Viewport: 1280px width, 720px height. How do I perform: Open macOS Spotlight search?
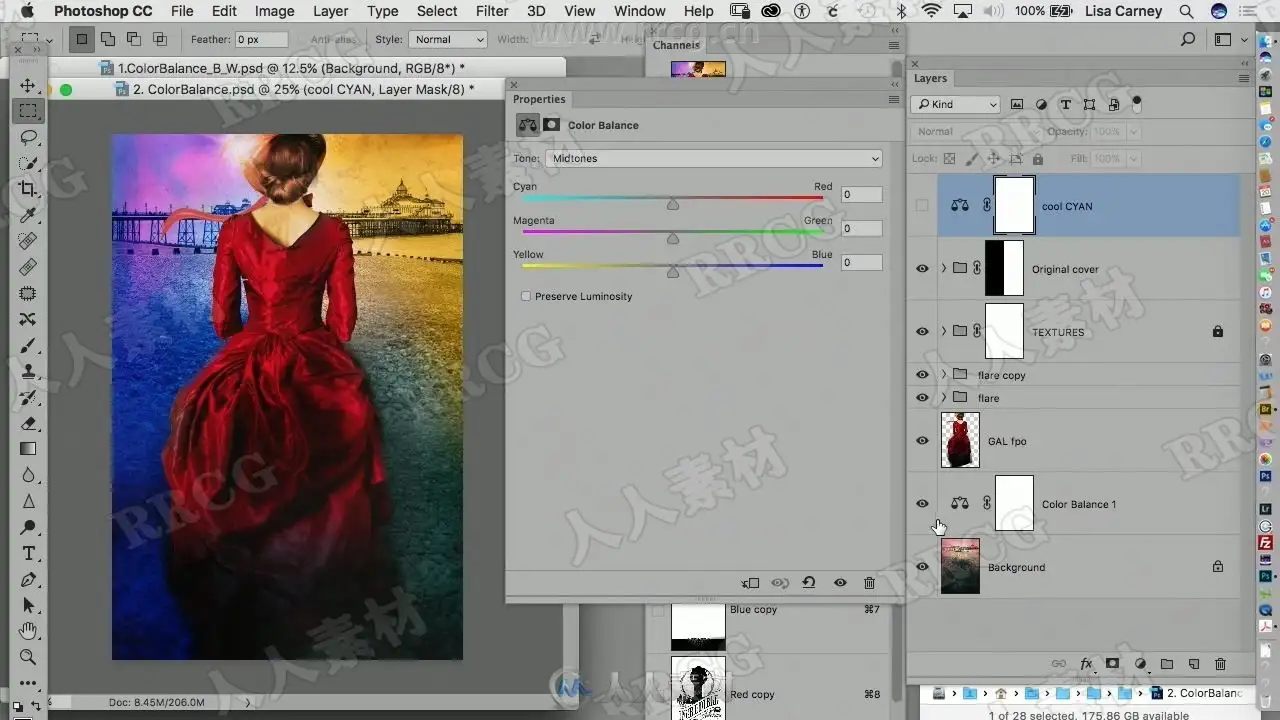coord(1186,11)
